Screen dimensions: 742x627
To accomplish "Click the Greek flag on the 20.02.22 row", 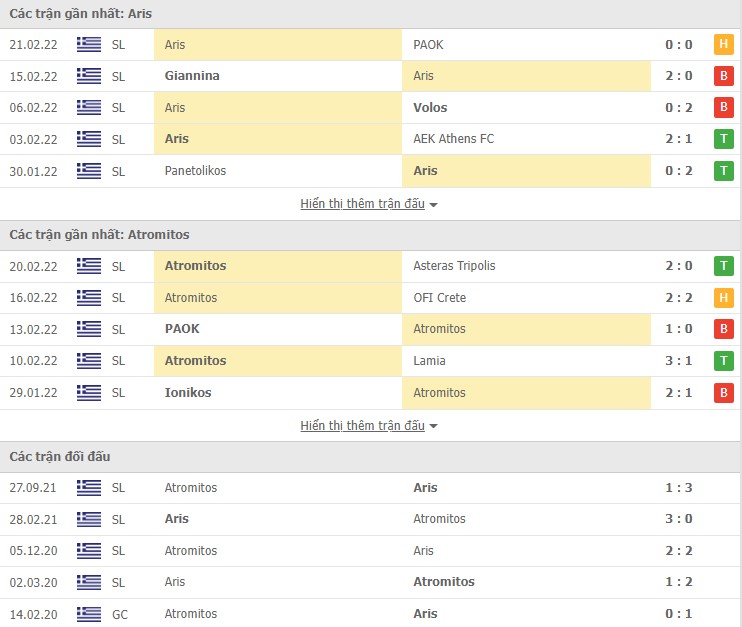I will click(x=89, y=266).
